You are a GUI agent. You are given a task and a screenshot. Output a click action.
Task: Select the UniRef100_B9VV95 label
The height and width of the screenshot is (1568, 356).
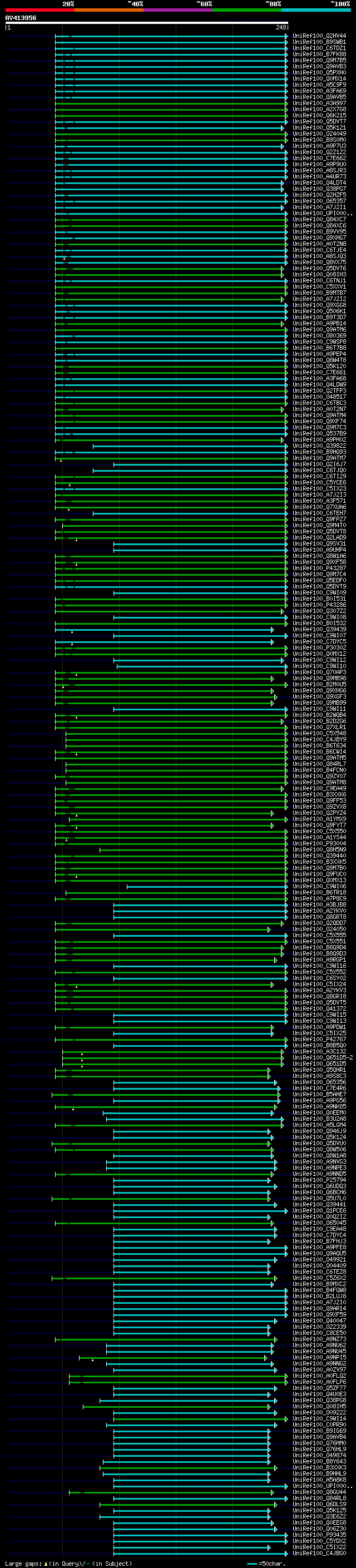(319, 232)
